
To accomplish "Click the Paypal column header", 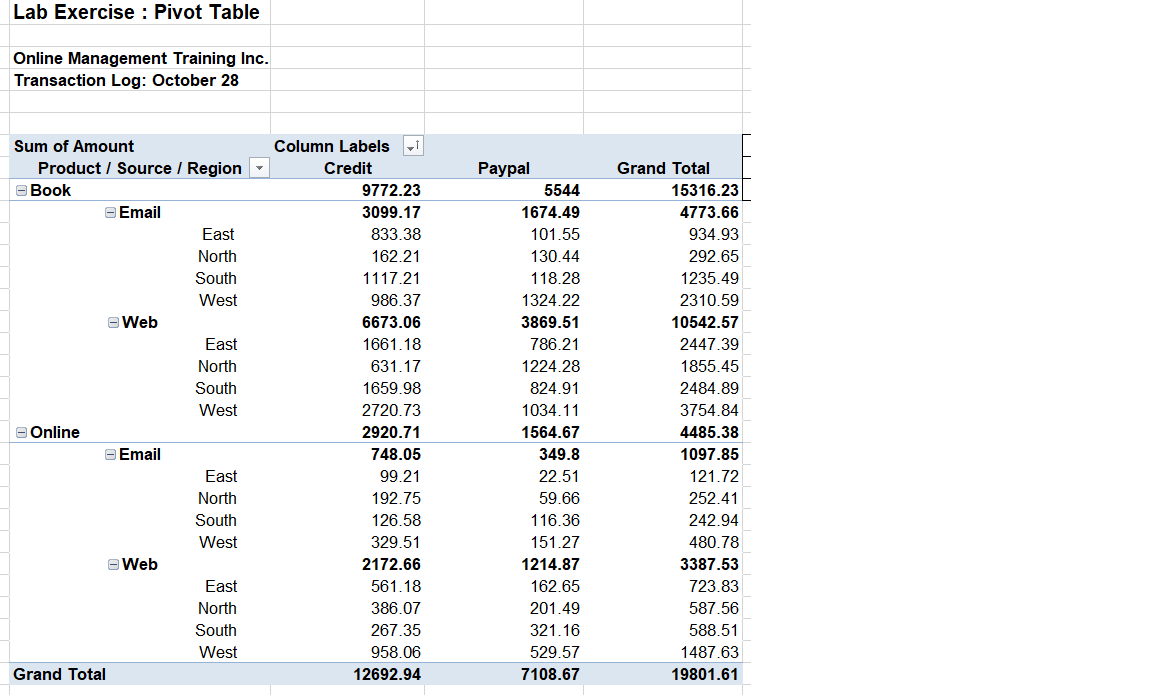I will tap(504, 168).
